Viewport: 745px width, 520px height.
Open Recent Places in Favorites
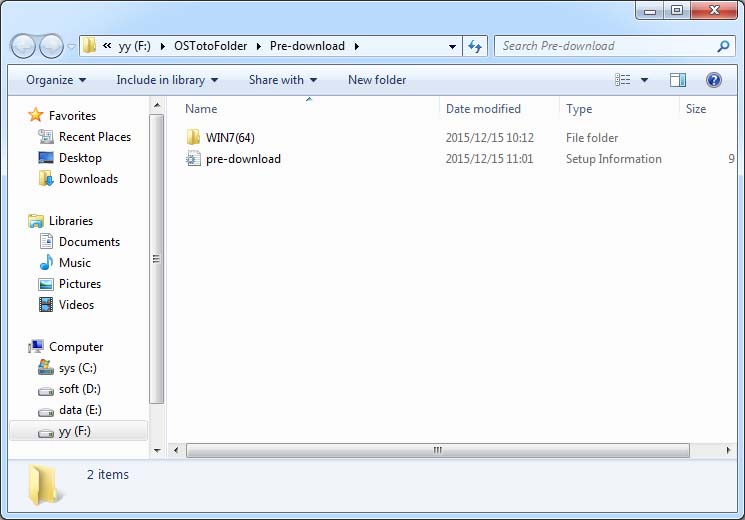coord(95,137)
